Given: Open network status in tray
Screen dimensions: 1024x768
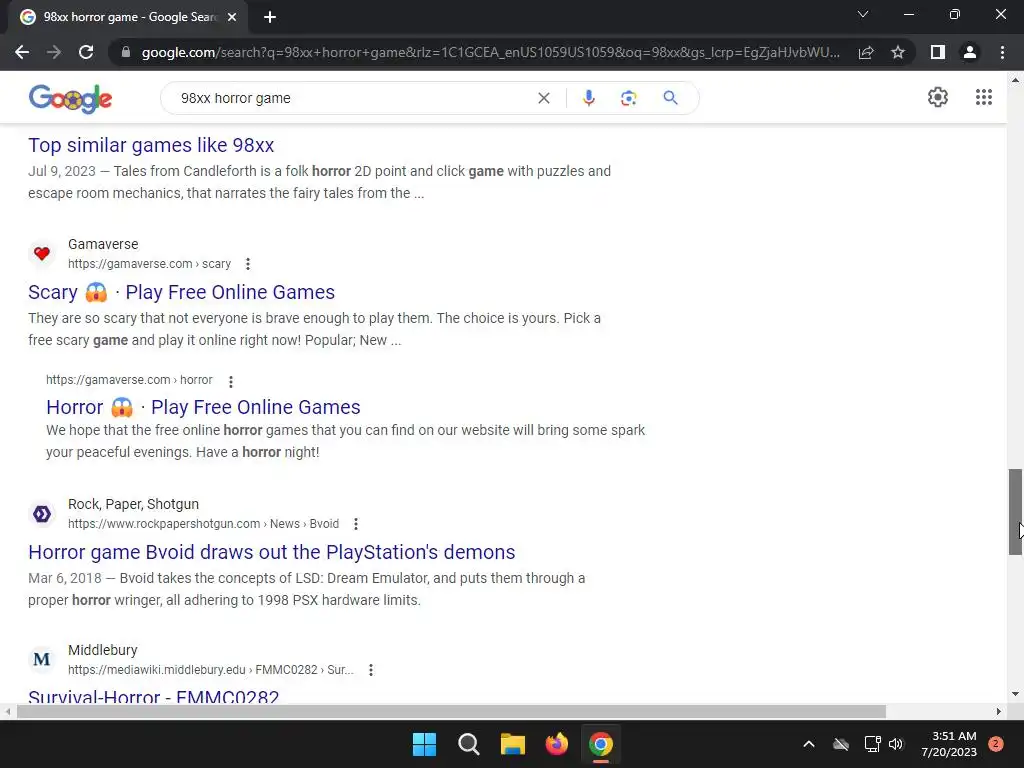Looking at the screenshot, I should (x=872, y=744).
